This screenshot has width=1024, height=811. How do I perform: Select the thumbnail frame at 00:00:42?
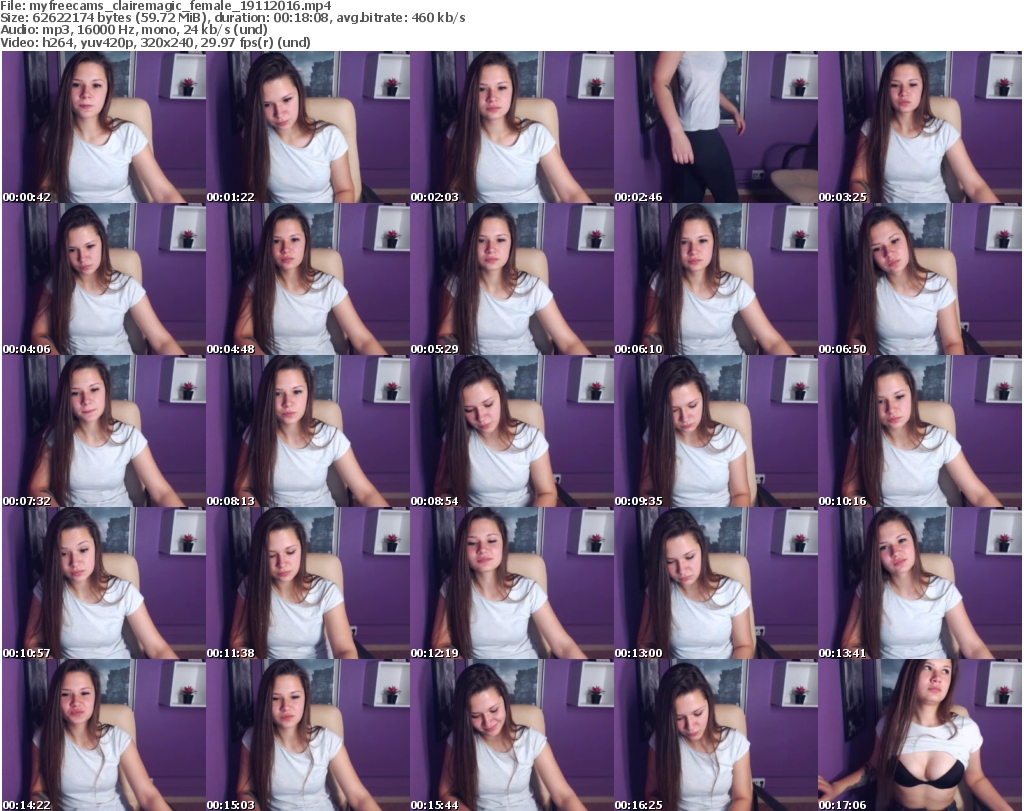[x=104, y=127]
